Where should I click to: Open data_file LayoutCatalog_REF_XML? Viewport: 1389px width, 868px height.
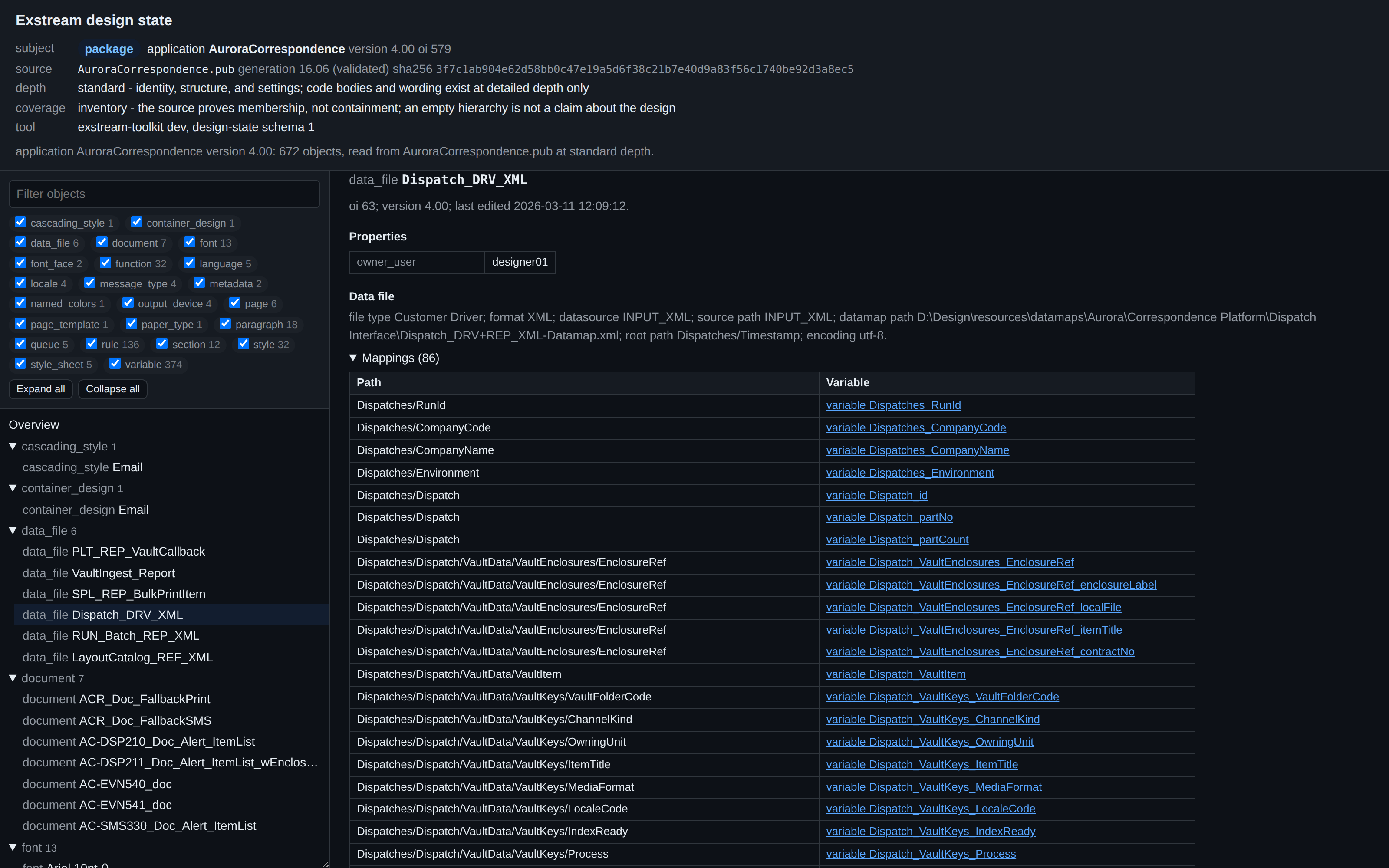(118, 658)
